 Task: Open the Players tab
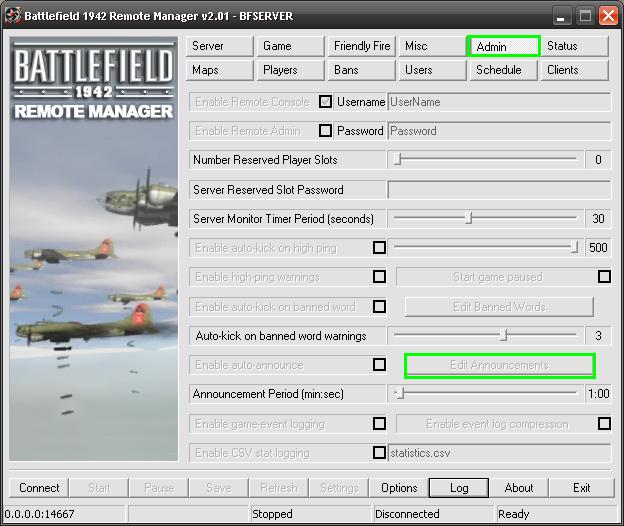coord(291,70)
